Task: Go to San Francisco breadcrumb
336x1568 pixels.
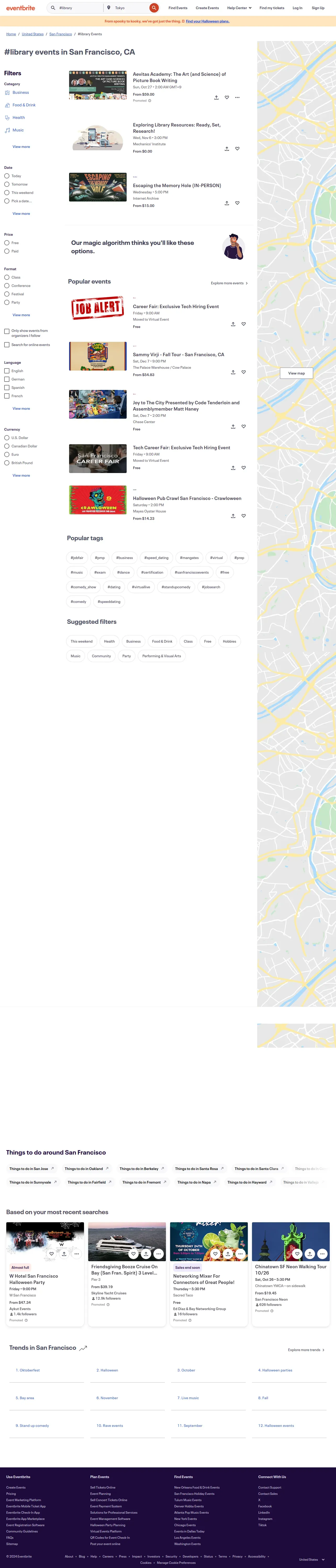Action: pyautogui.click(x=60, y=34)
